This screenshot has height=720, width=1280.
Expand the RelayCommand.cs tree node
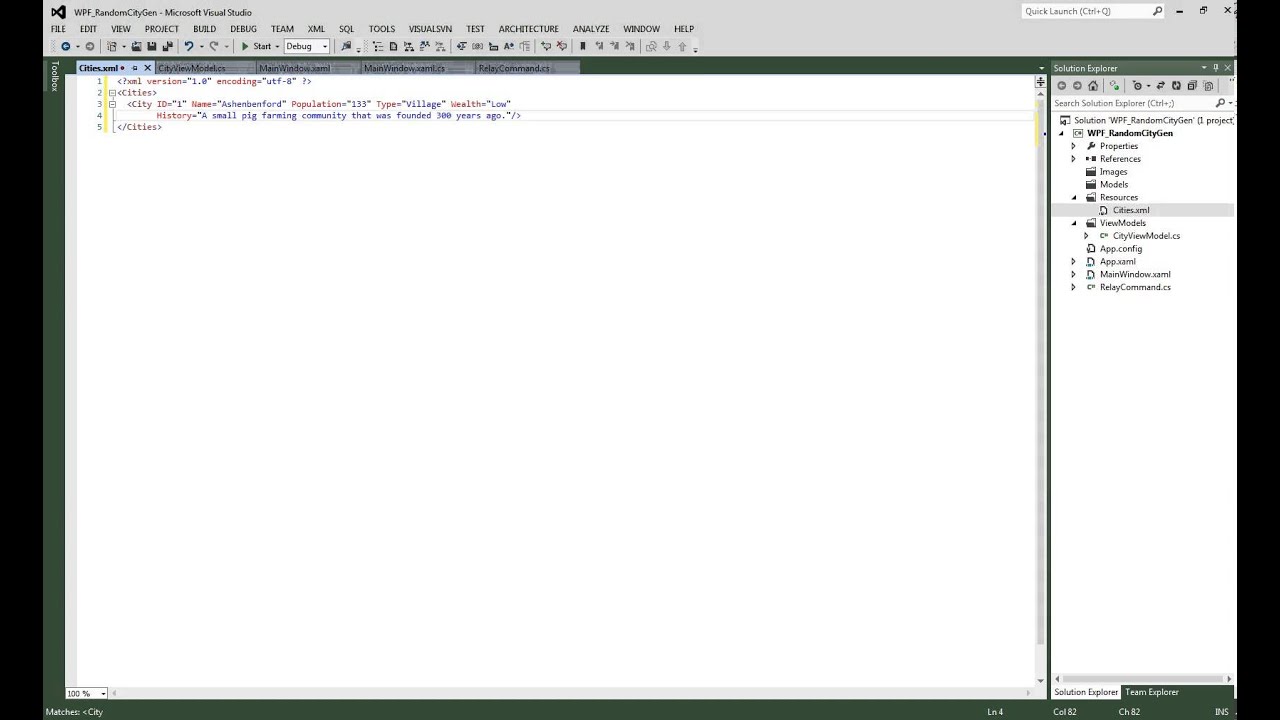tap(1074, 287)
